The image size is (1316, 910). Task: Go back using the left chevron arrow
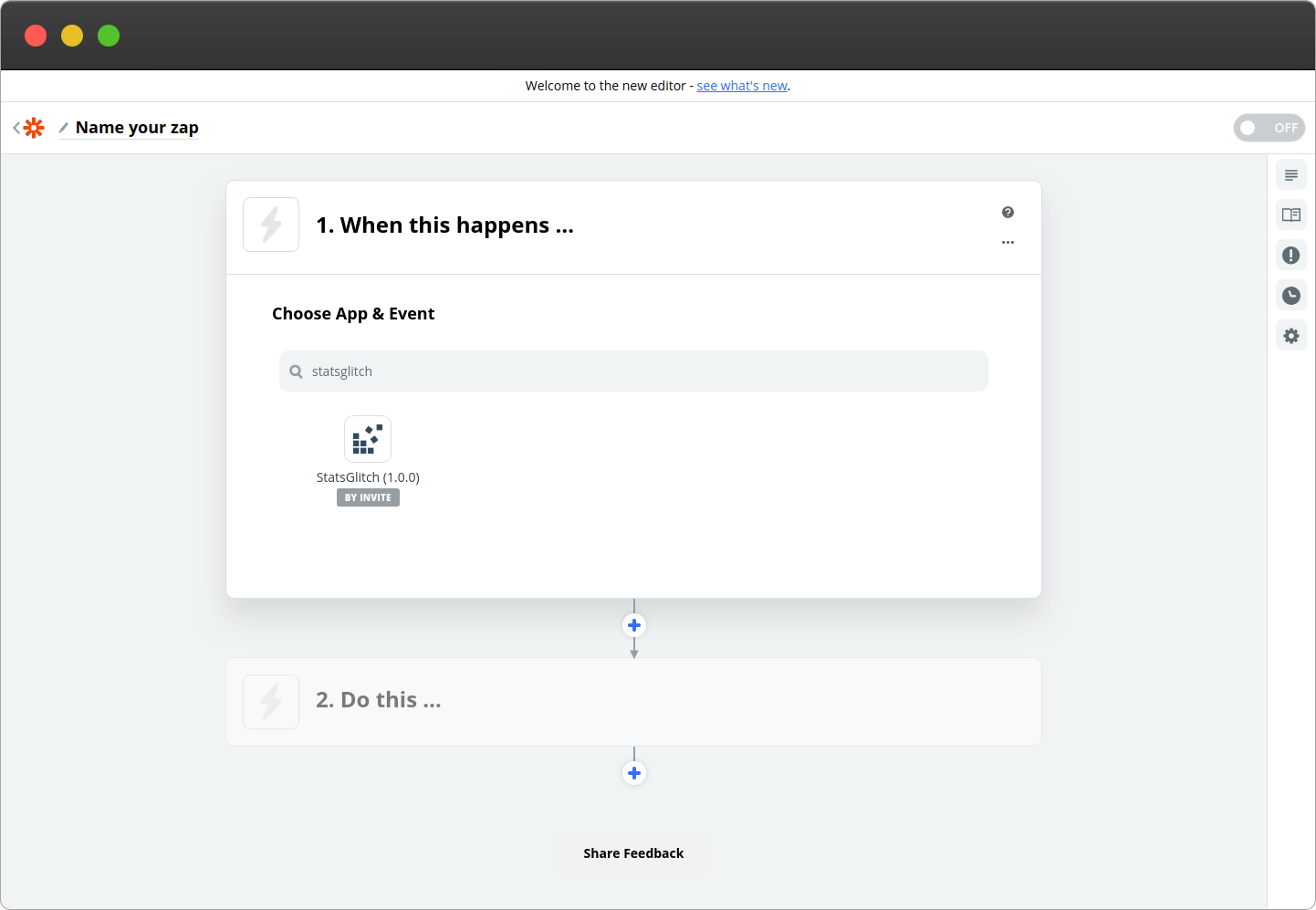point(16,128)
